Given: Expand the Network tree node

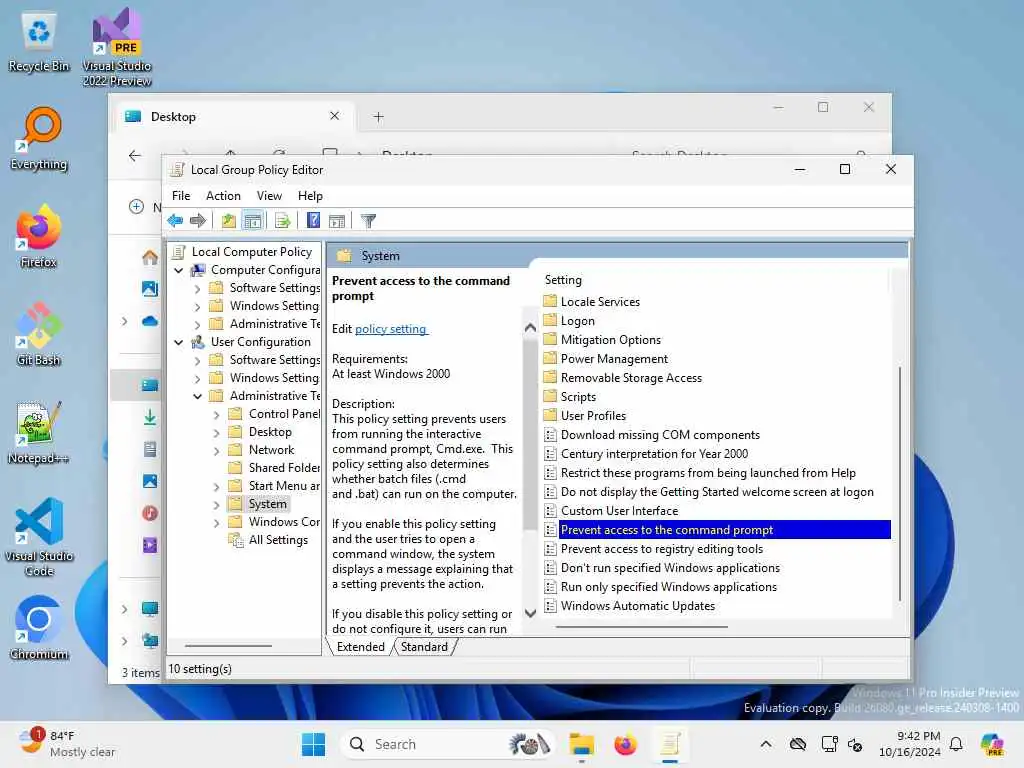Looking at the screenshot, I should tap(216, 451).
